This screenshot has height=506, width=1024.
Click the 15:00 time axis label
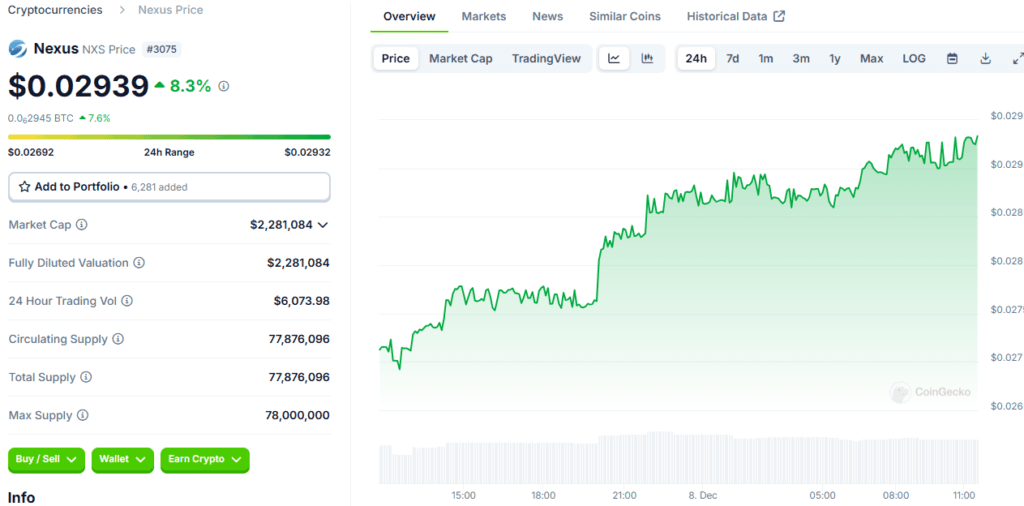[463, 496]
